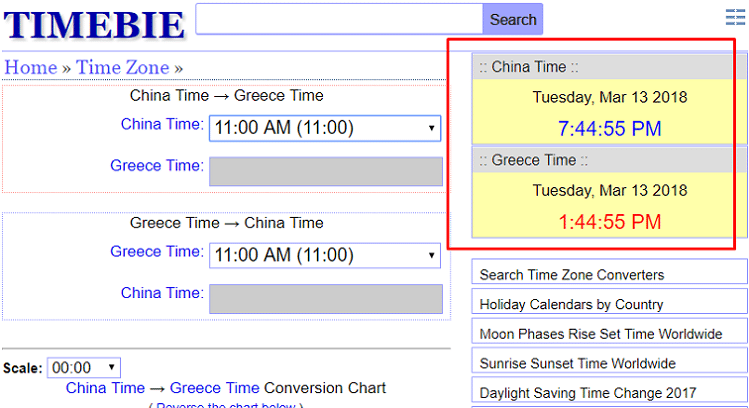Click the grey Greece Time result box
This screenshot has height=408, width=749.
tap(325, 171)
